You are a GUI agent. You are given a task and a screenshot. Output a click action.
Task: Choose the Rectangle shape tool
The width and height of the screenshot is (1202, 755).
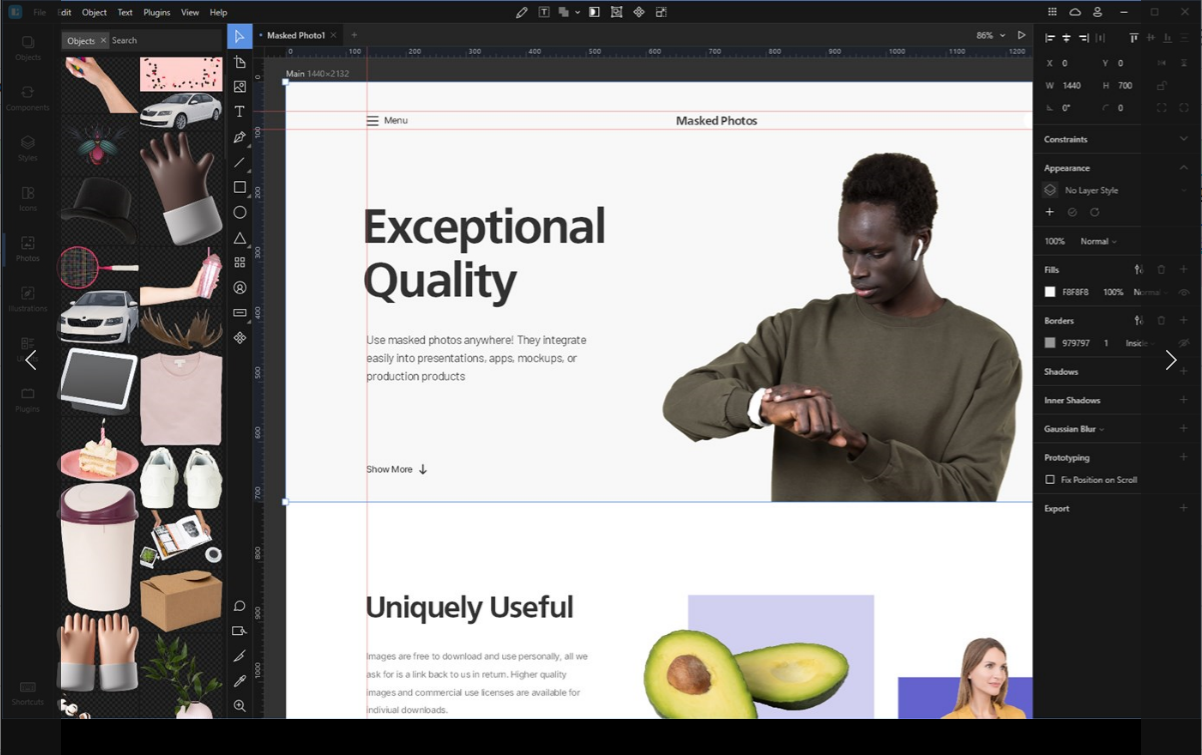pyautogui.click(x=240, y=187)
